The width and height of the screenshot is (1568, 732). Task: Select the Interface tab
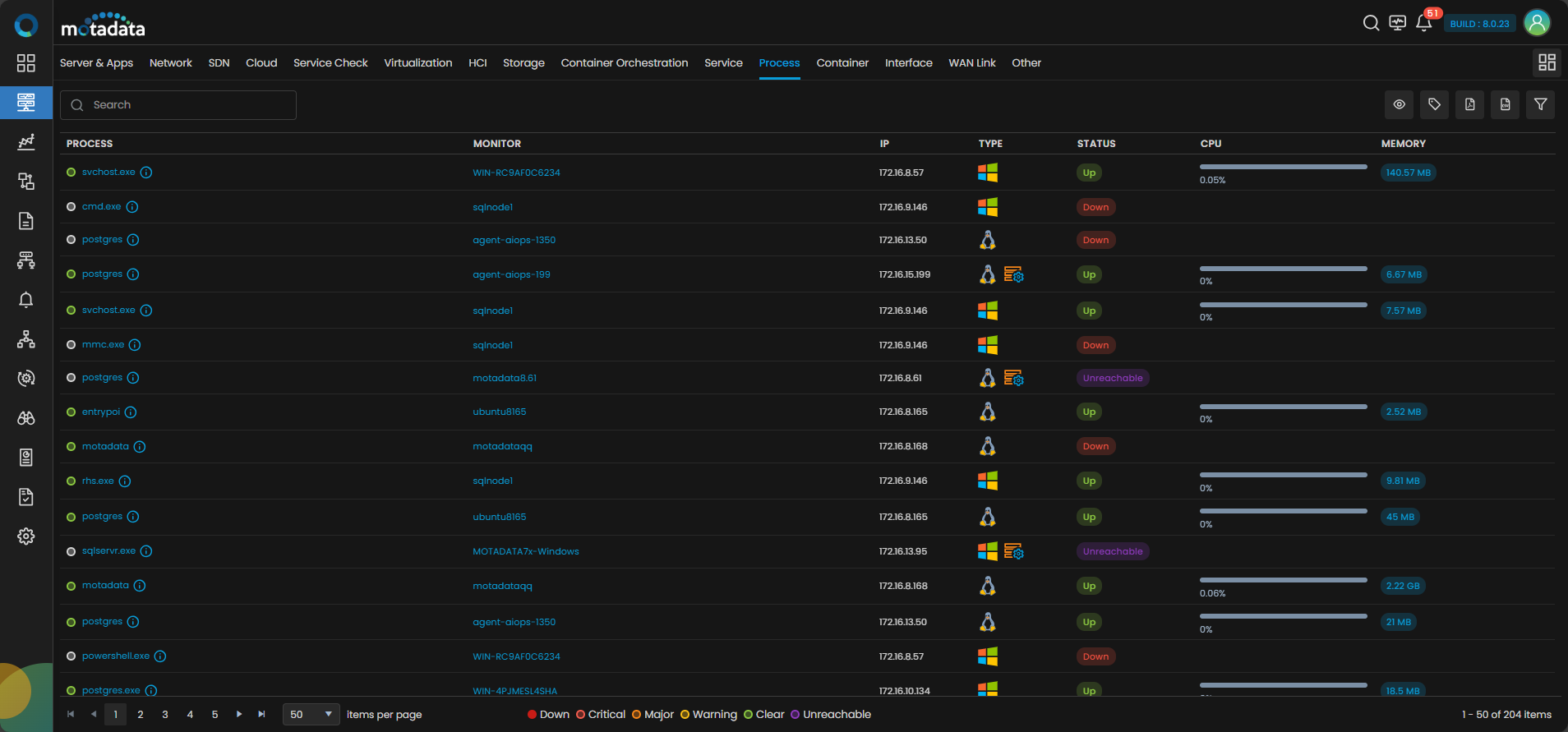point(909,63)
